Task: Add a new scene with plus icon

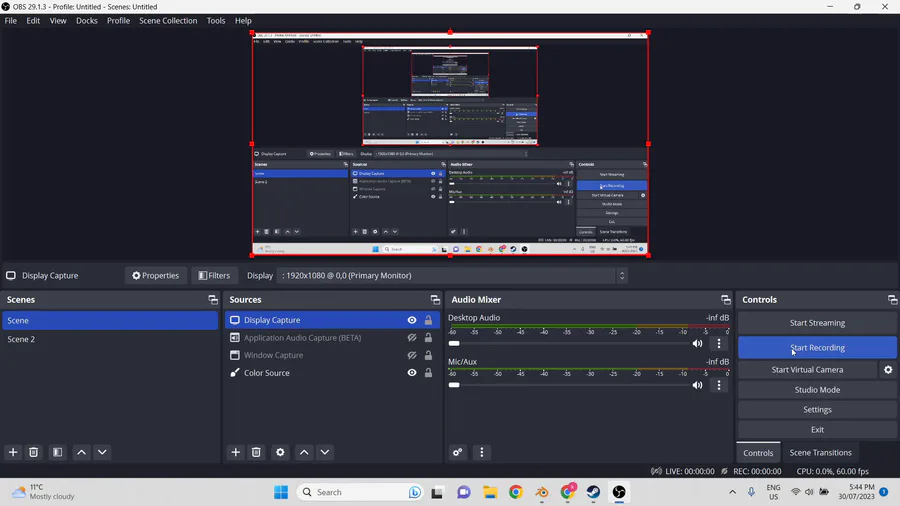Action: click(x=13, y=452)
